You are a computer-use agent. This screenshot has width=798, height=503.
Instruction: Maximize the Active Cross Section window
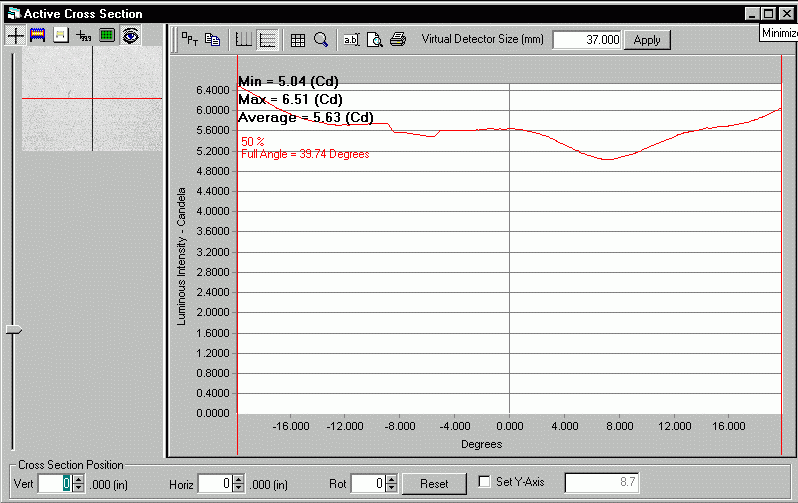pyautogui.click(x=769, y=14)
